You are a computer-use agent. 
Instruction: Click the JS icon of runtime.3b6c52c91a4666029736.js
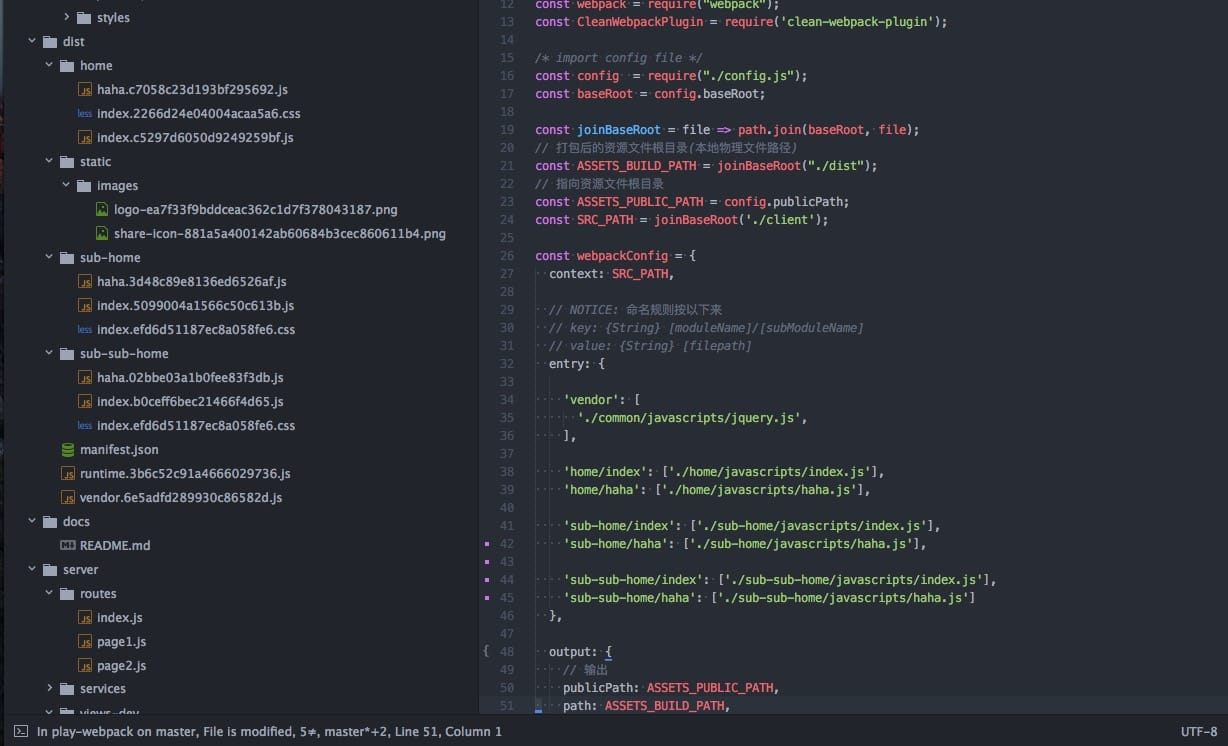tap(68, 474)
